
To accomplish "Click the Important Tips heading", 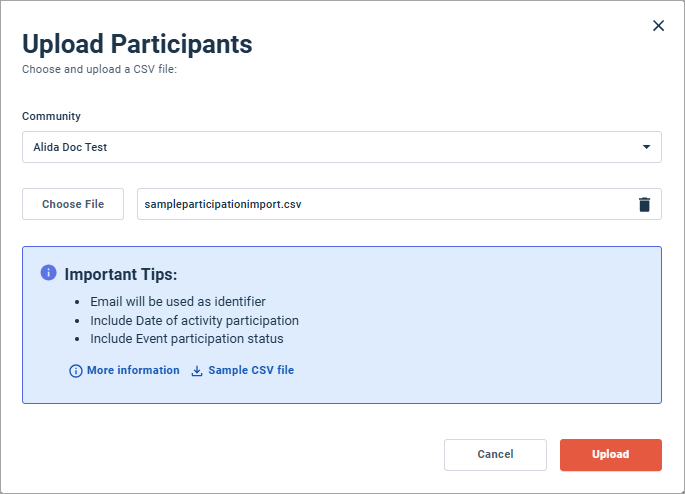I will tap(121, 274).
